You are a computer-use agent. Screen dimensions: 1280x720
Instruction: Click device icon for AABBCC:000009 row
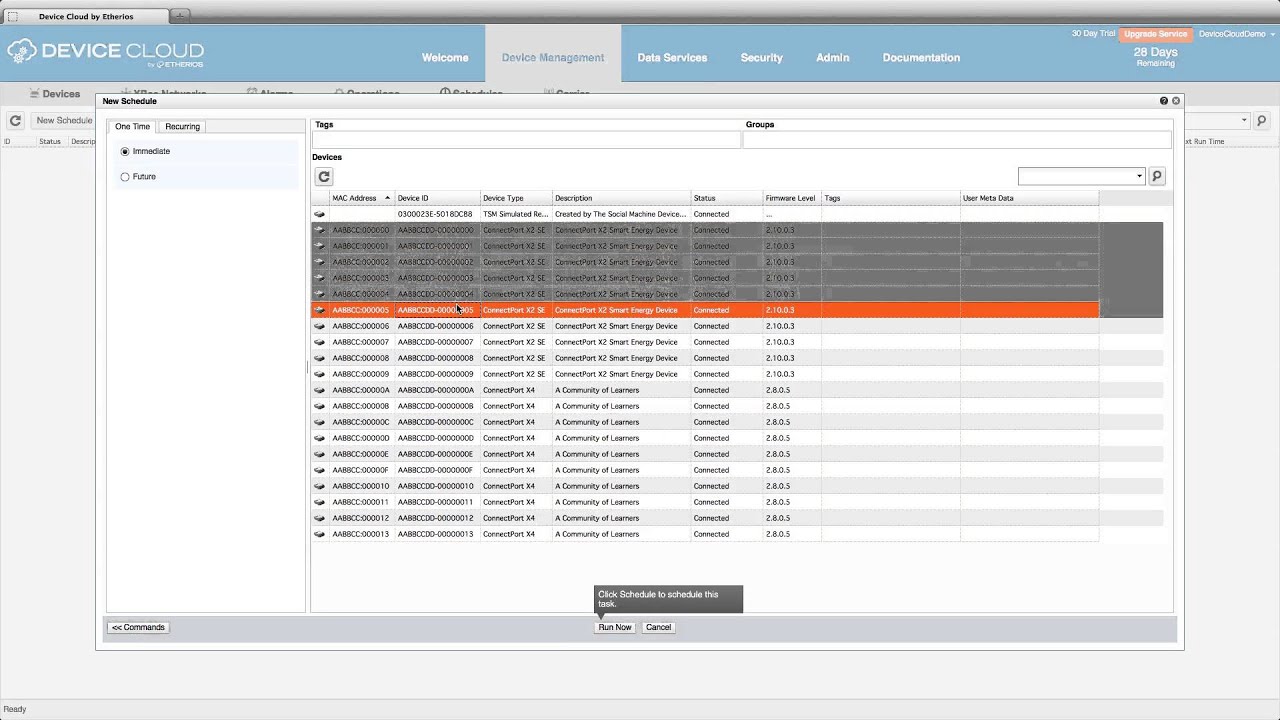(320, 374)
